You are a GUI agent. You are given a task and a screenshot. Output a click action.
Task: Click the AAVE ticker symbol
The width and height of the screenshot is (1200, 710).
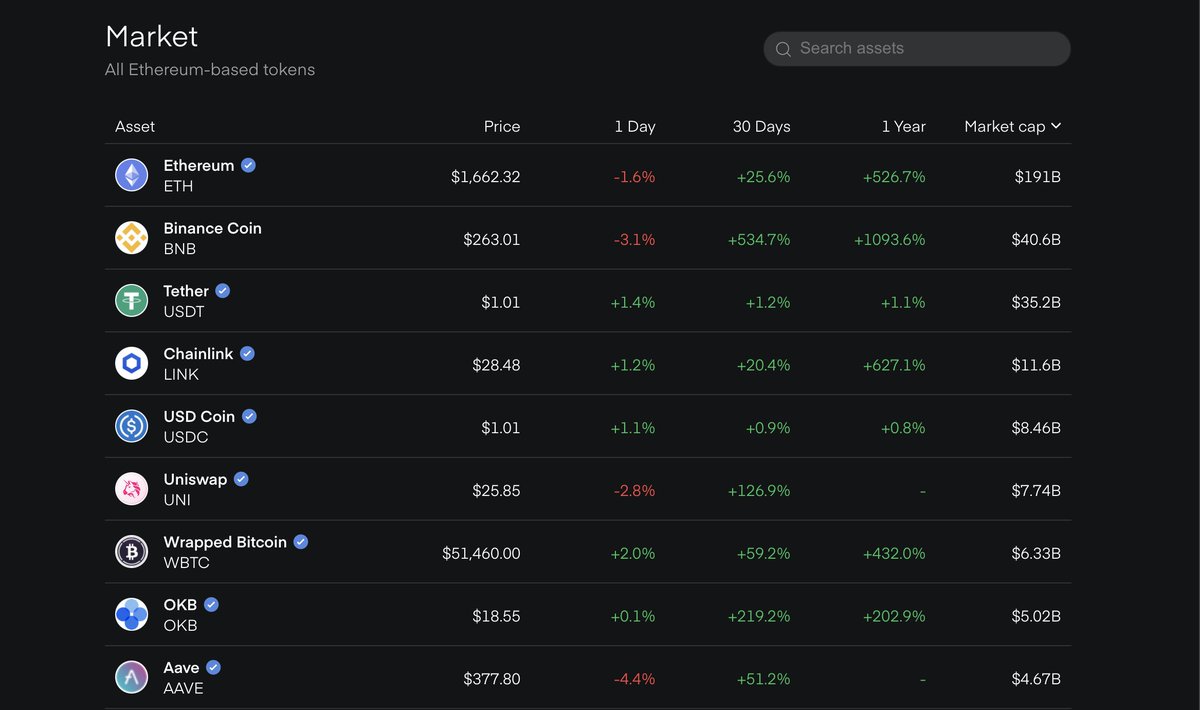(184, 688)
